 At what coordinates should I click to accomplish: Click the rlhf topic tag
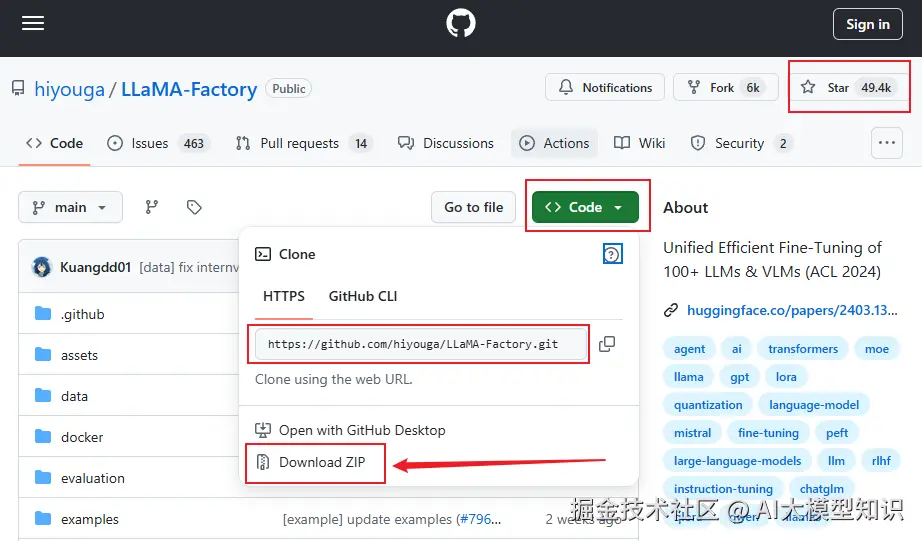[881, 461]
